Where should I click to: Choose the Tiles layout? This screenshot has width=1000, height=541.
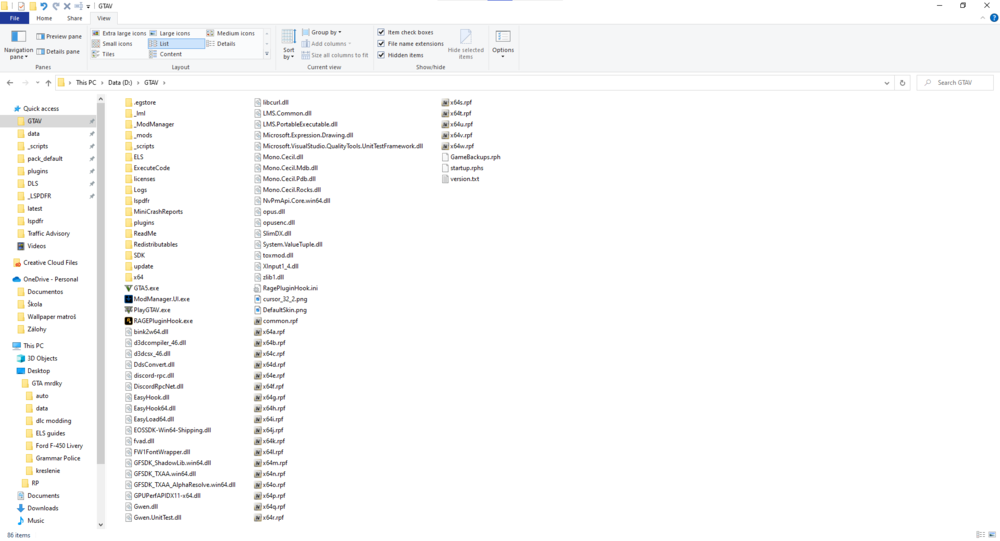click(x=103, y=54)
